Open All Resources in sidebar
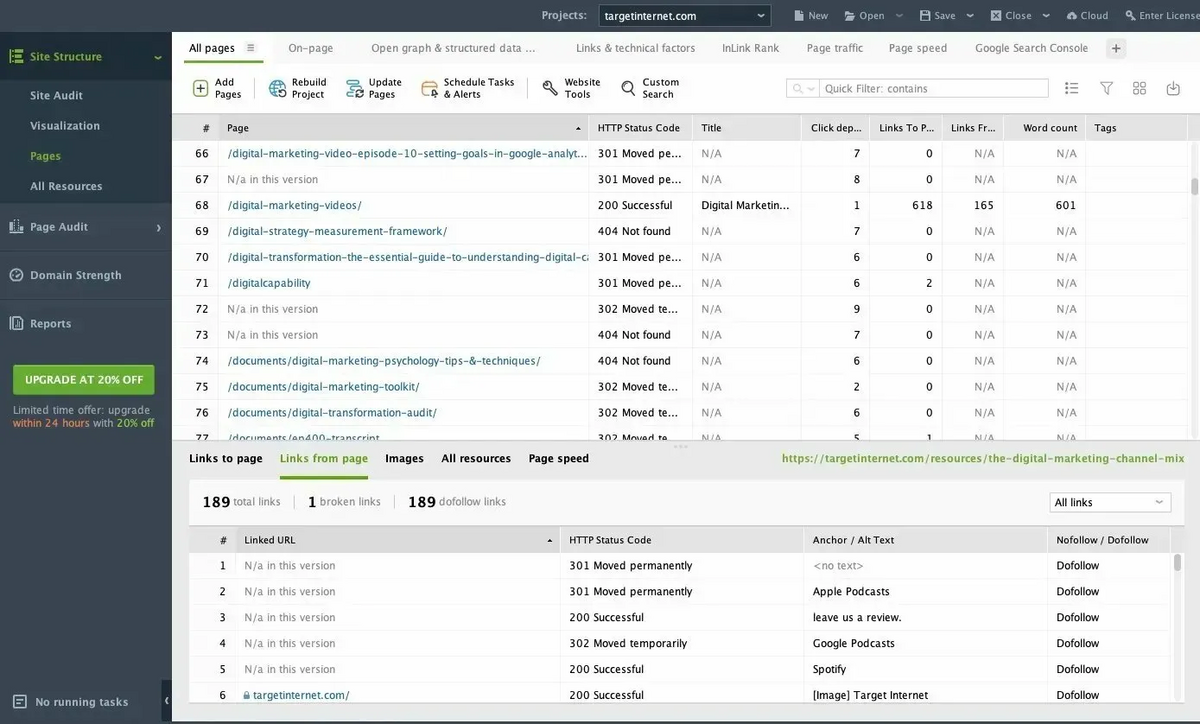Viewport: 1200px width, 724px height. click(66, 186)
